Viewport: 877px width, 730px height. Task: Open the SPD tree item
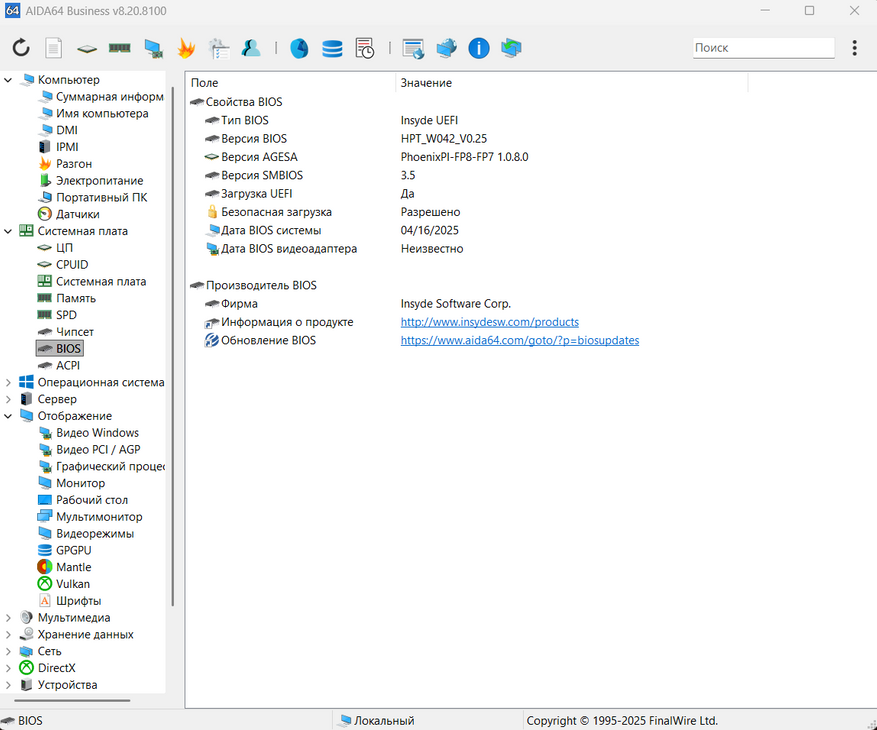(x=57, y=315)
